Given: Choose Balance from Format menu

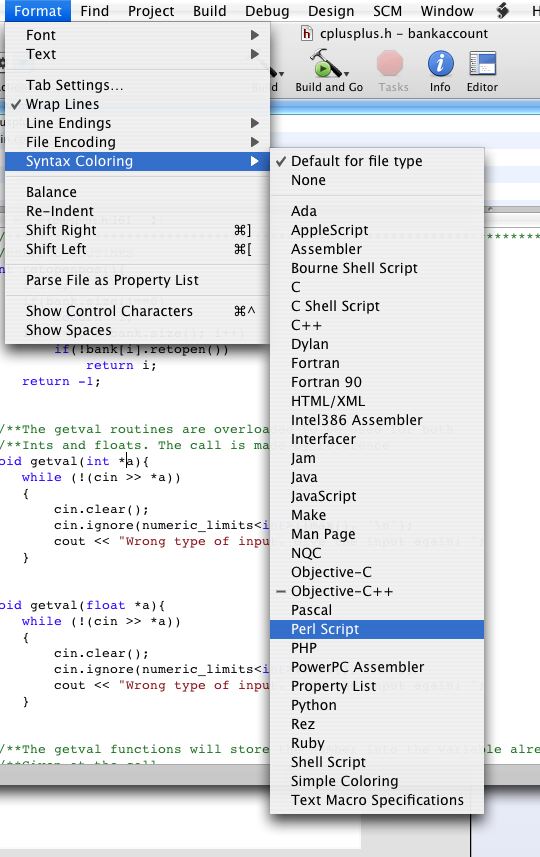Looking at the screenshot, I should [137, 192].
